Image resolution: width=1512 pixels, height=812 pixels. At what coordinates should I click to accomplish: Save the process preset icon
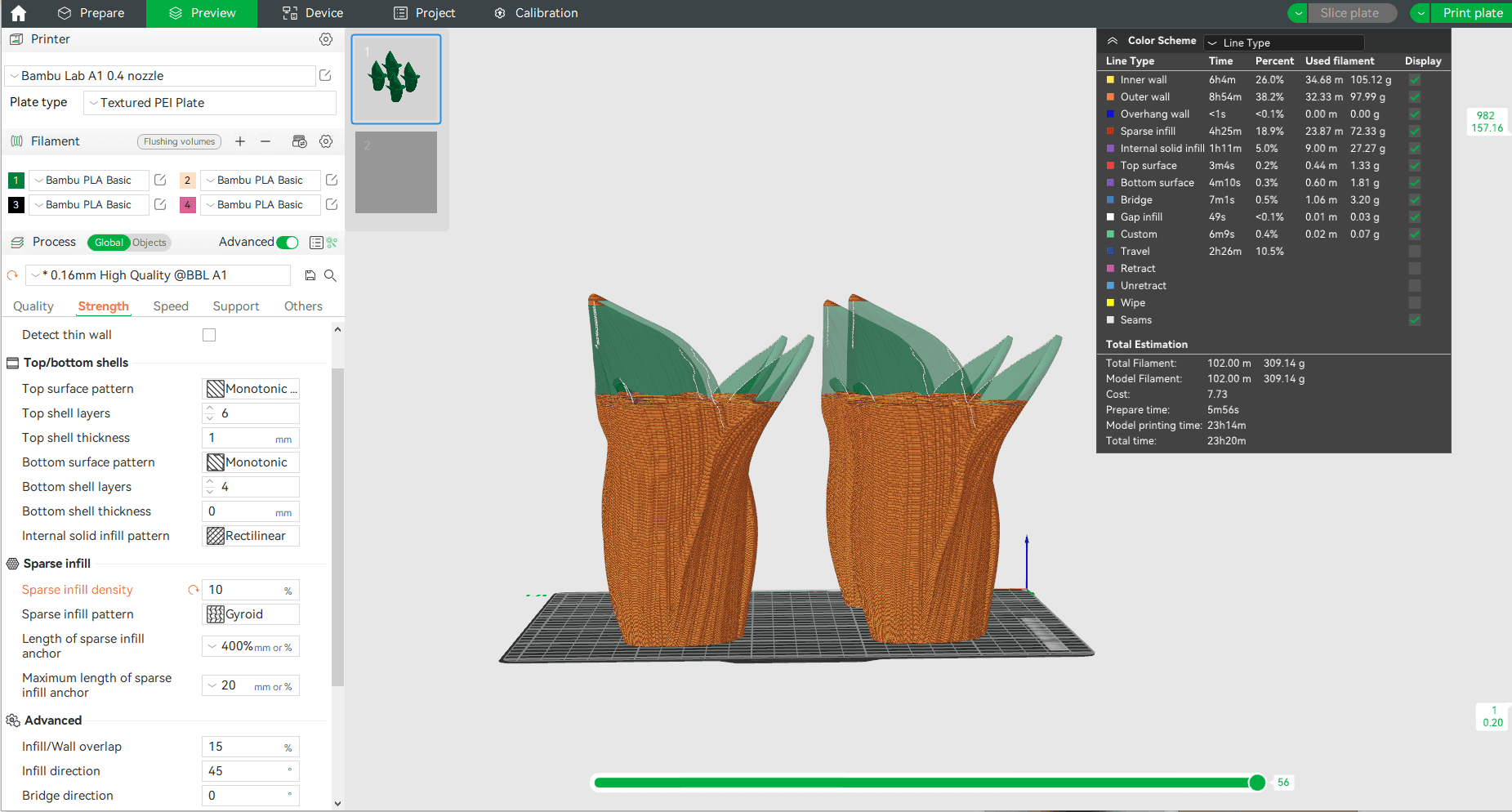pos(310,275)
